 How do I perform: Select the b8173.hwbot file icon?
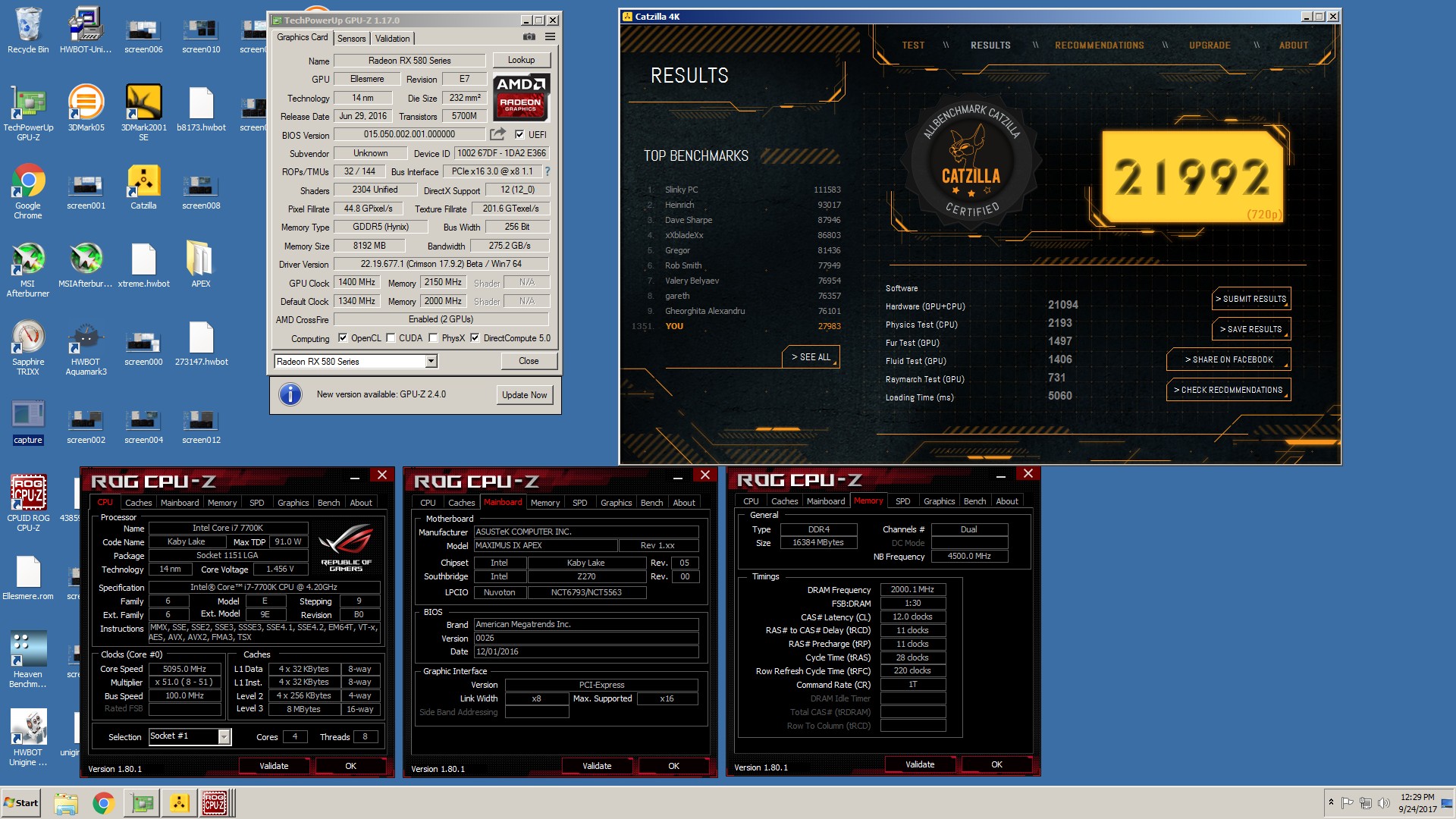[x=201, y=108]
